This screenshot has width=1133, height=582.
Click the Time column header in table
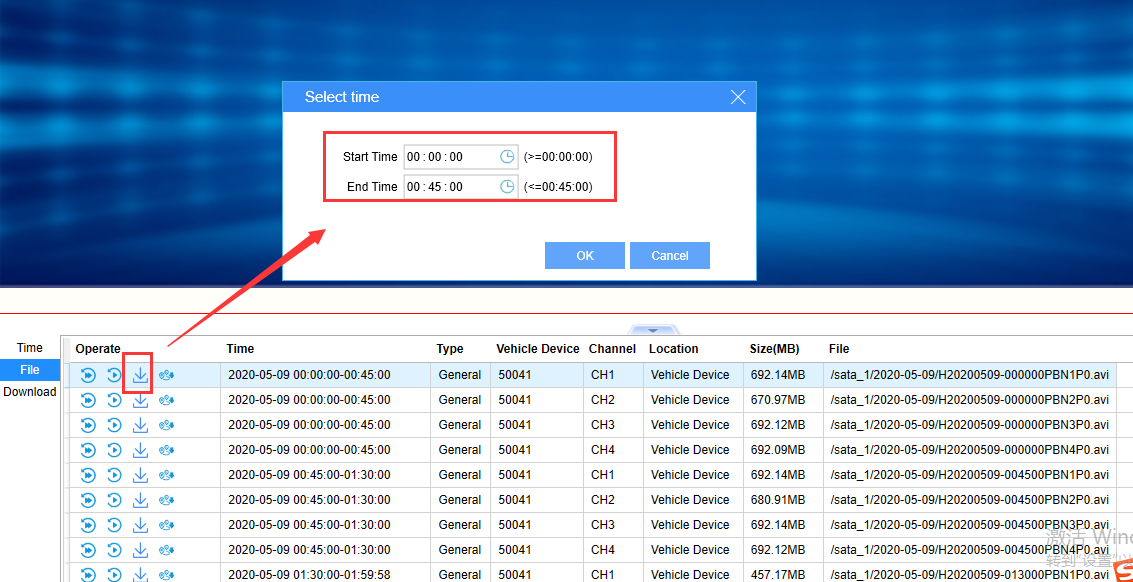[x=240, y=349]
